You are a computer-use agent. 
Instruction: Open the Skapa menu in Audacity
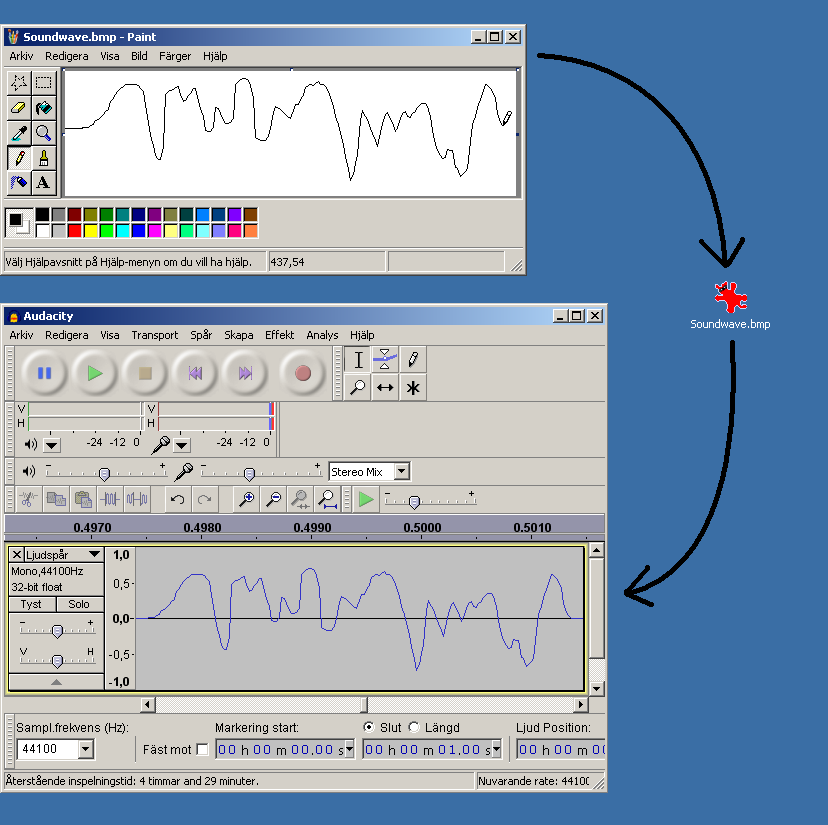pos(239,335)
